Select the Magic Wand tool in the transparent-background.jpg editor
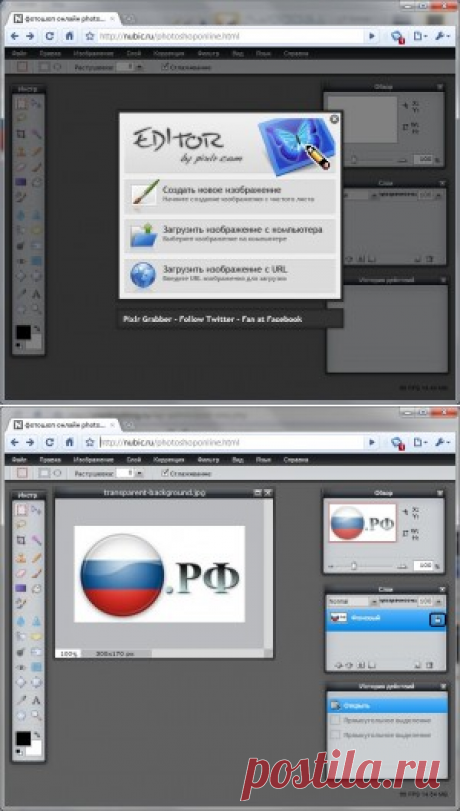Screen dimensions: 460x811 [x=36, y=540]
